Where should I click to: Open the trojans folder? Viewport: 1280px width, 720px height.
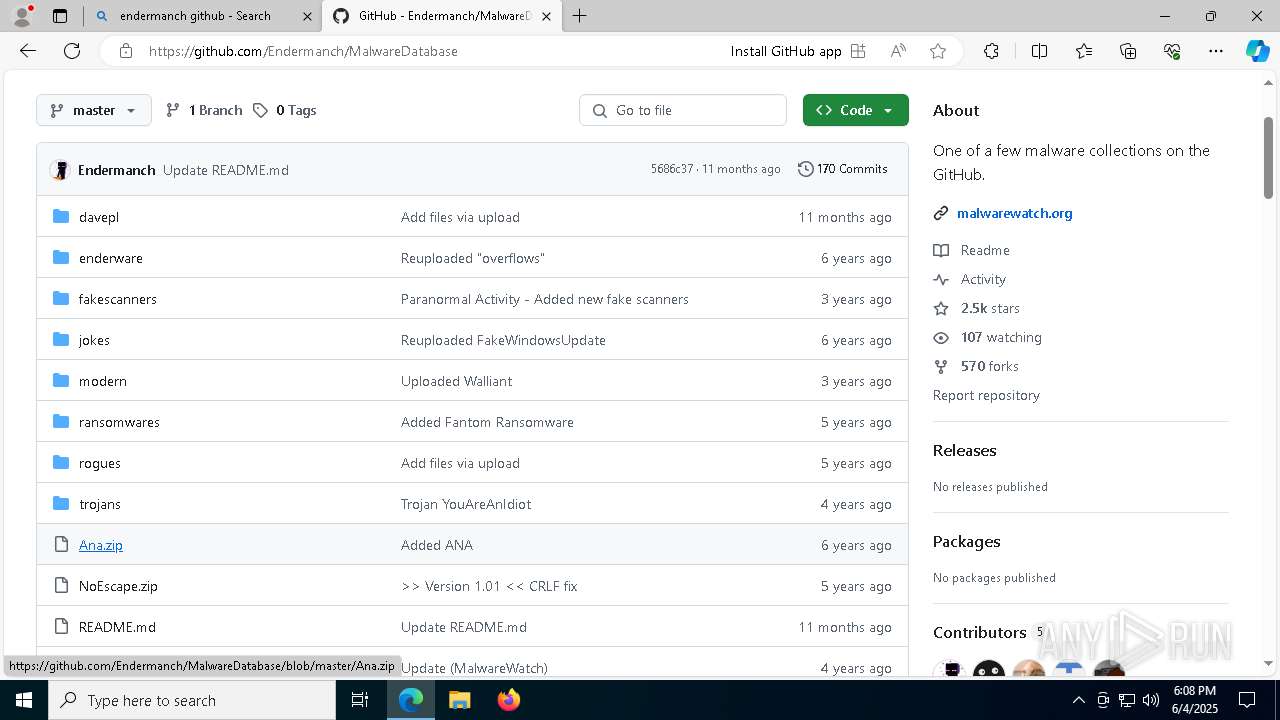tap(99, 504)
